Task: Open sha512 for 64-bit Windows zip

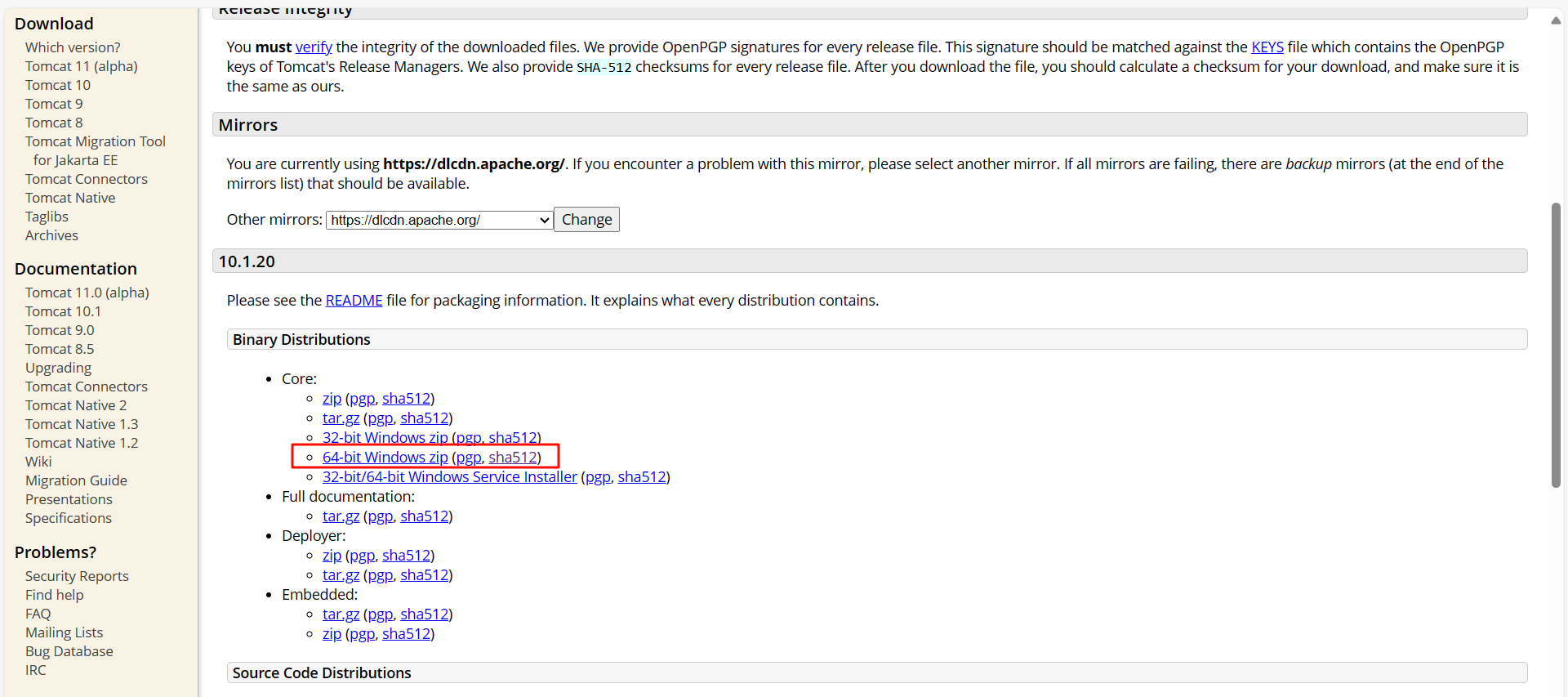Action: tap(513, 458)
